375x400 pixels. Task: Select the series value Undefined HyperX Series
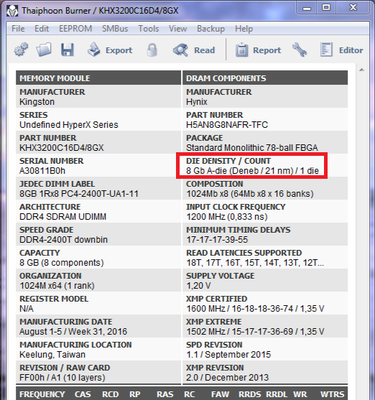[69, 125]
